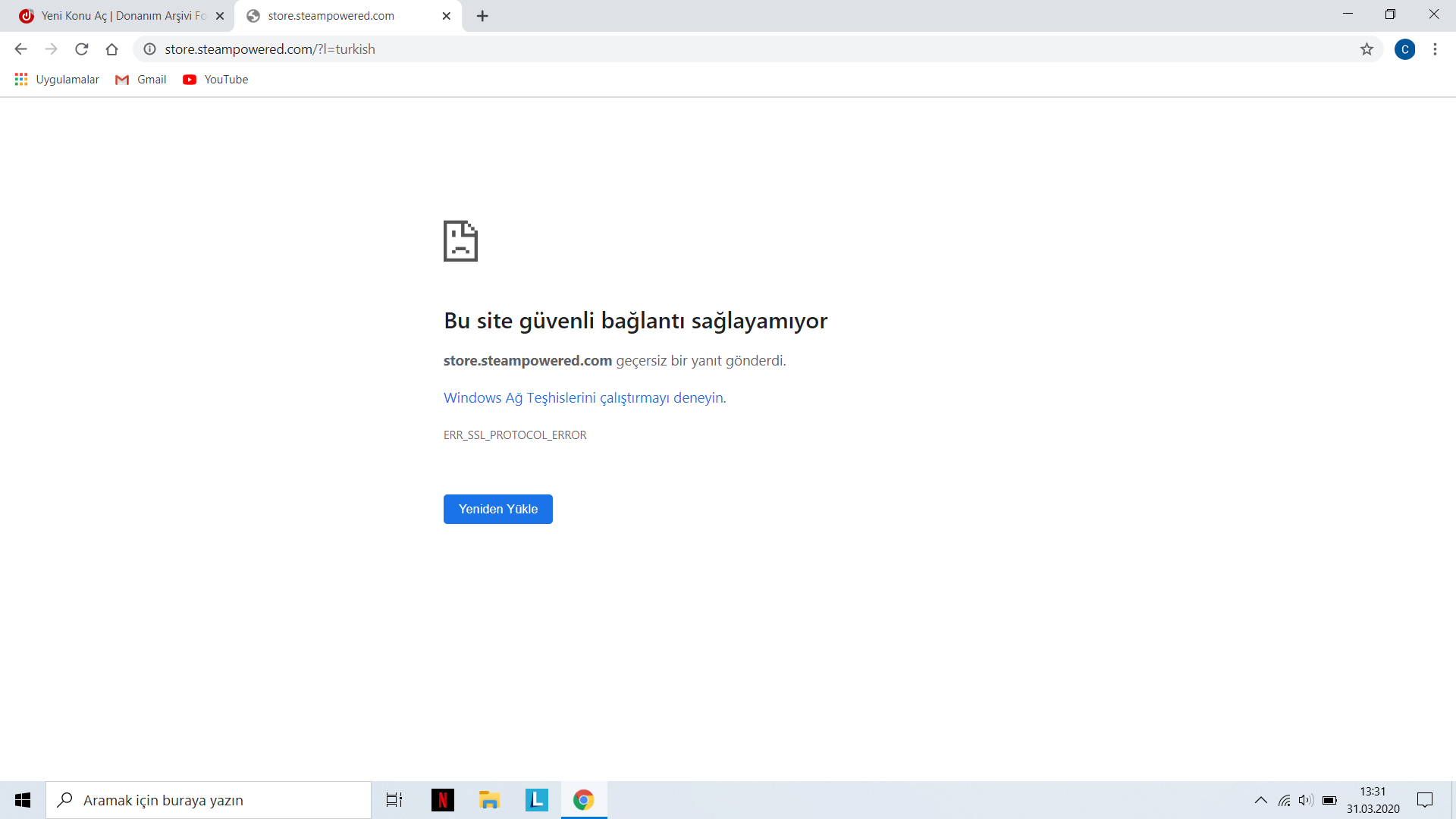
Task: Close the store.steampowered.com tab
Action: tap(447, 16)
